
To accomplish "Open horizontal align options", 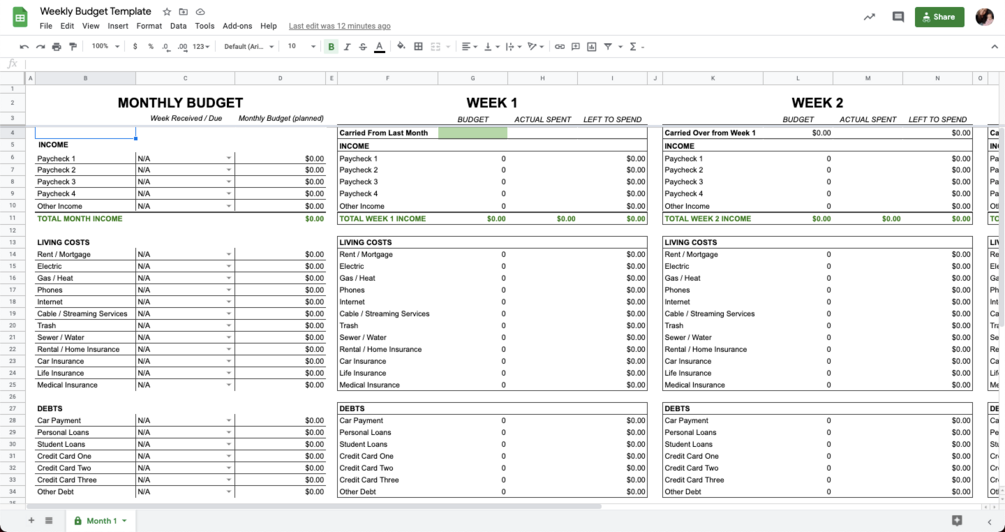I will point(469,47).
